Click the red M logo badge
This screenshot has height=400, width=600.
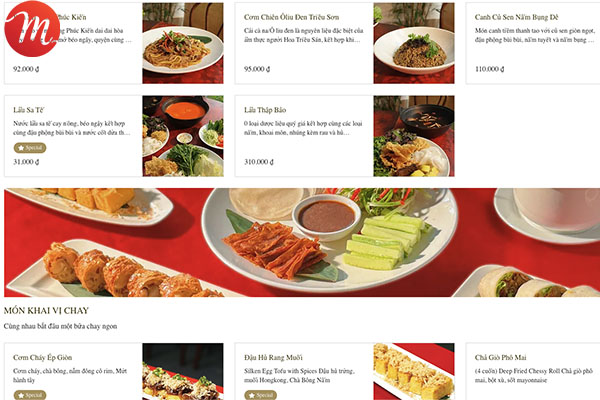(32, 29)
